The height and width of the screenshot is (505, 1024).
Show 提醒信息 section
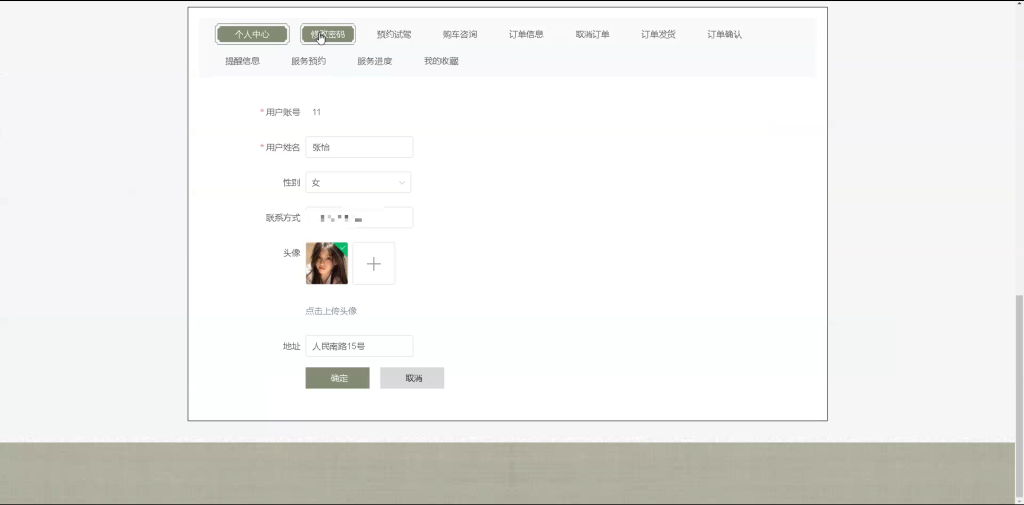click(243, 61)
